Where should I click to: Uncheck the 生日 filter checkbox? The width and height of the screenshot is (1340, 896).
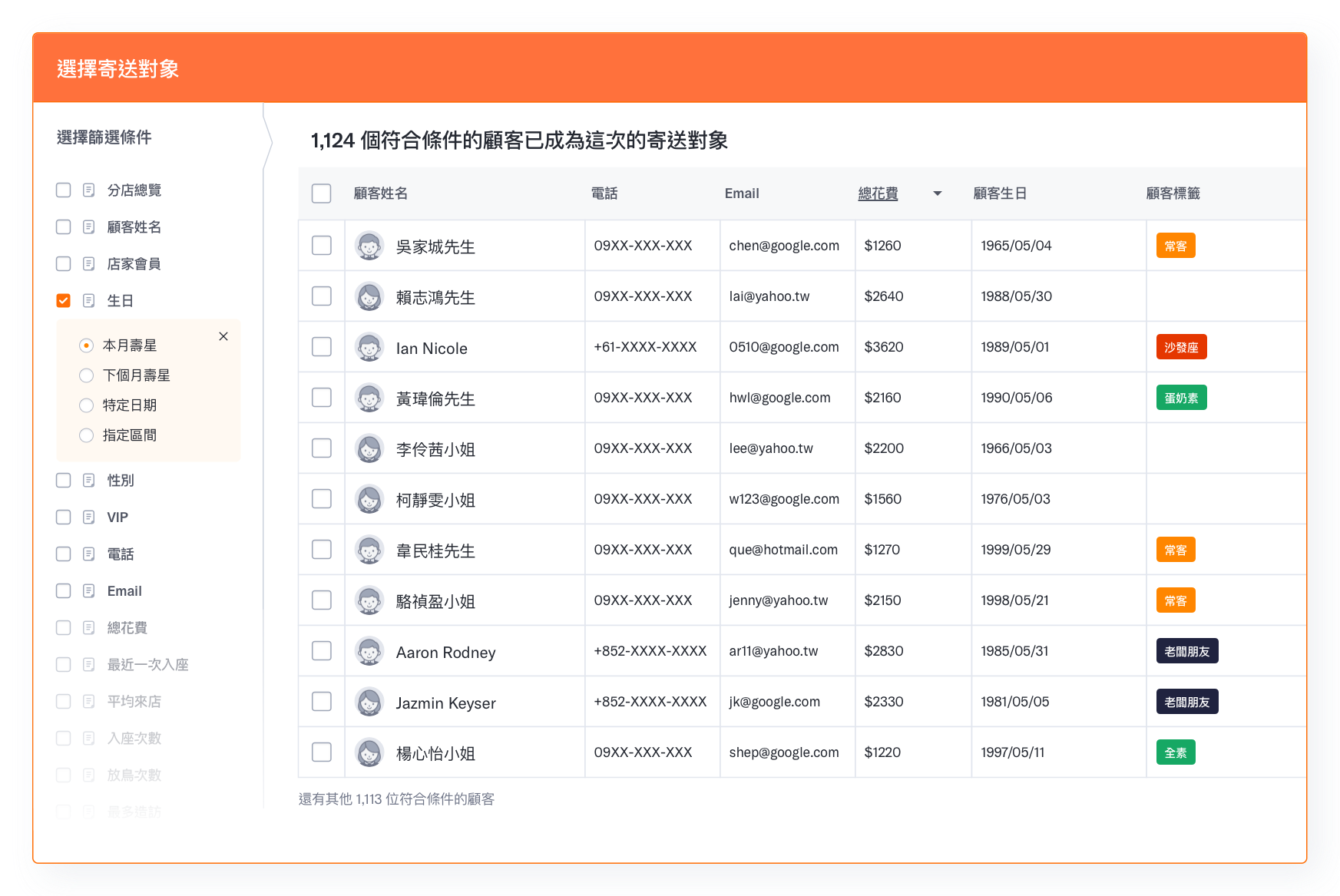click(64, 301)
